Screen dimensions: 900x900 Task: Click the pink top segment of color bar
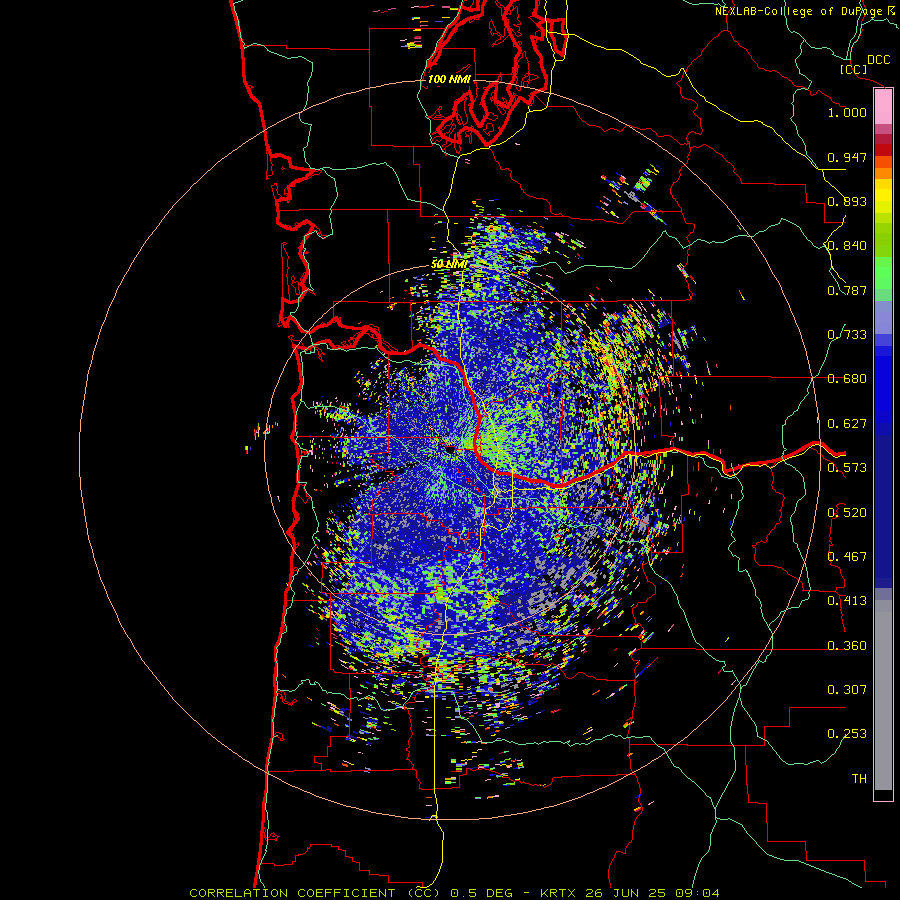tap(883, 106)
